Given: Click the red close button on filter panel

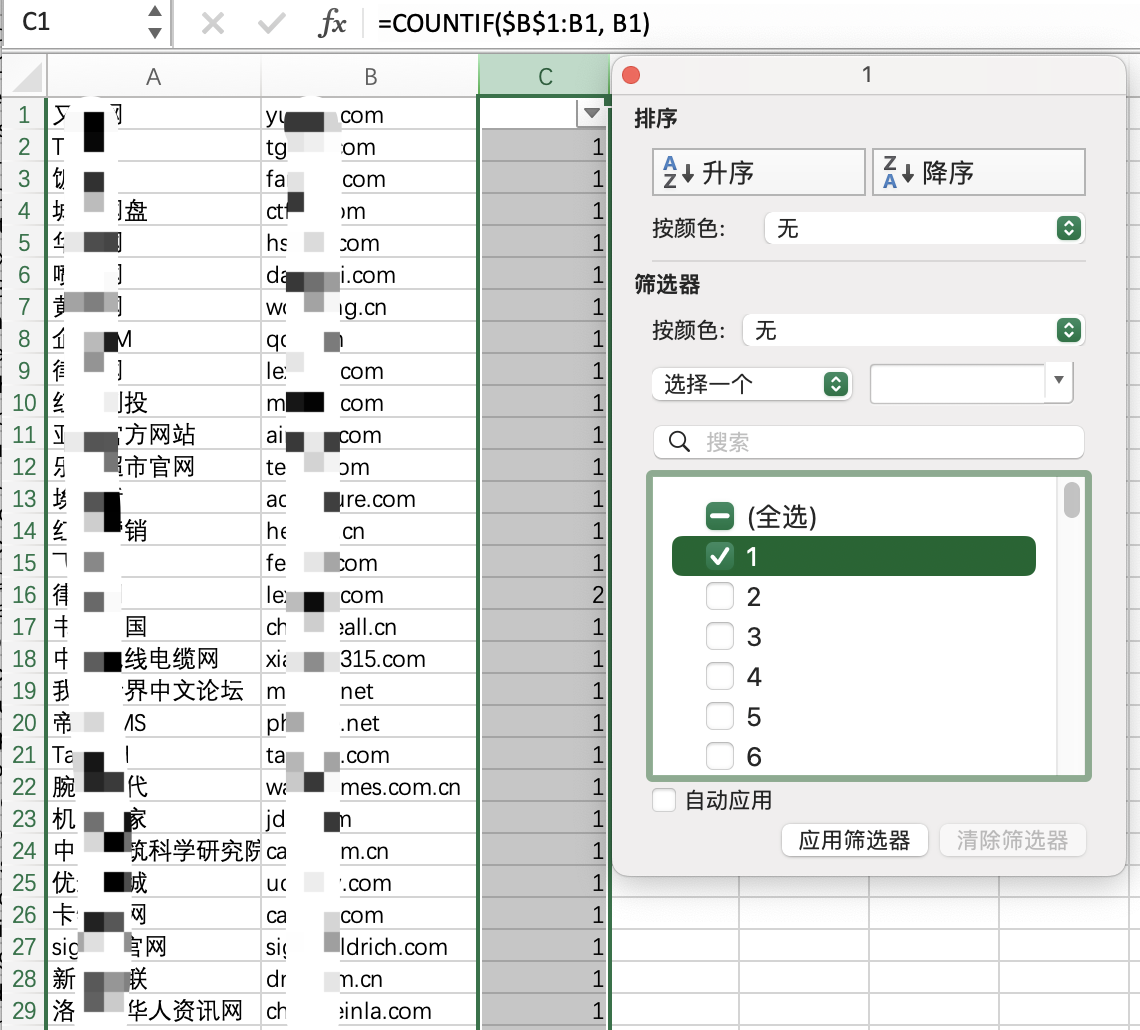Looking at the screenshot, I should [631, 75].
